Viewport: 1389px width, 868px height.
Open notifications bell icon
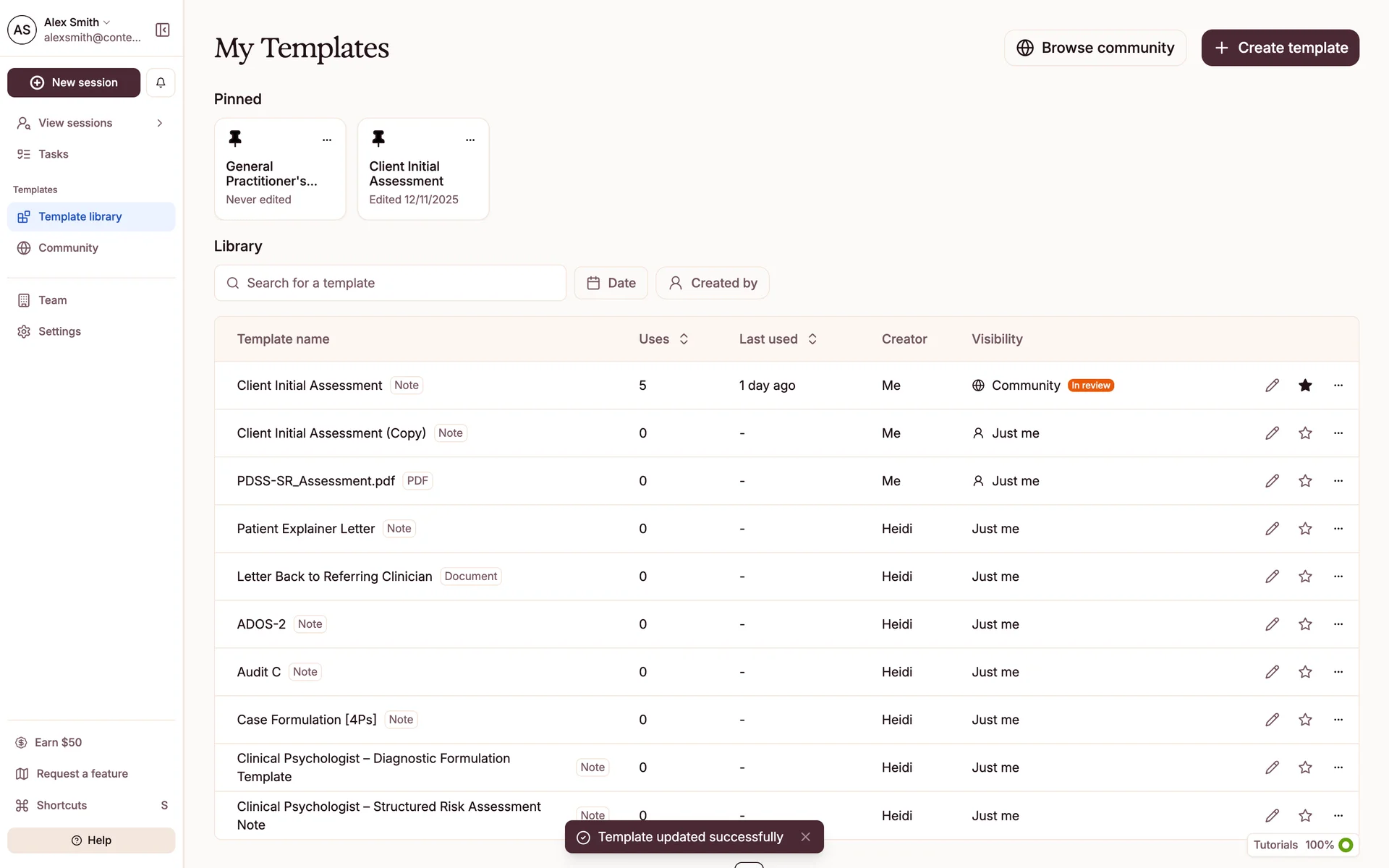click(x=161, y=82)
